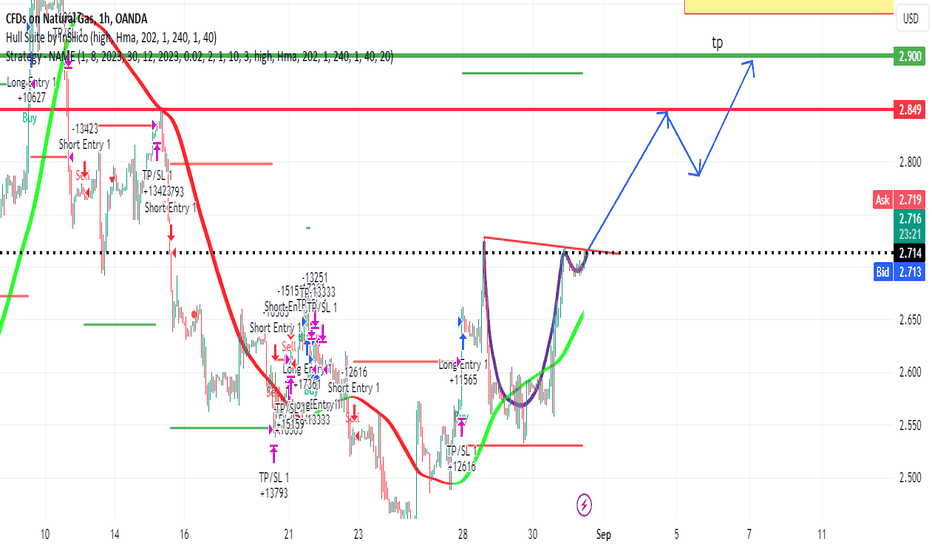This screenshot has width=932, height=550.
Task: Click the 2.800 value on price scale
Action: click(910, 162)
